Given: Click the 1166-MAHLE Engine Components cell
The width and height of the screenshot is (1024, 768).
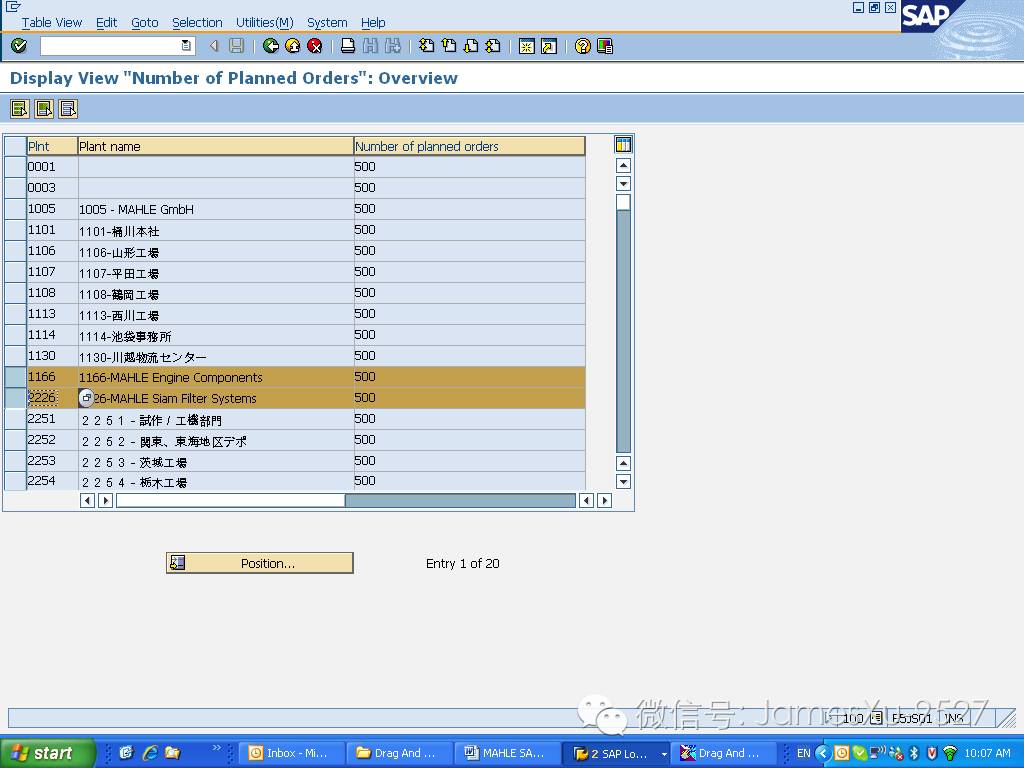Looking at the screenshot, I should point(216,377).
